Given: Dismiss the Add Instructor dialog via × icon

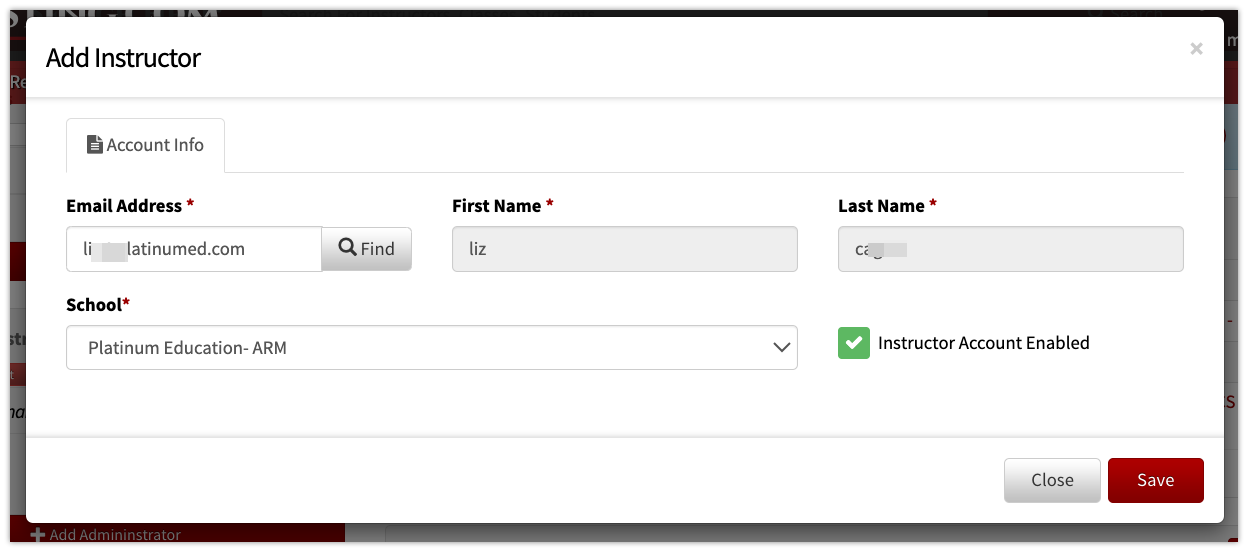Looking at the screenshot, I should pos(1196,48).
